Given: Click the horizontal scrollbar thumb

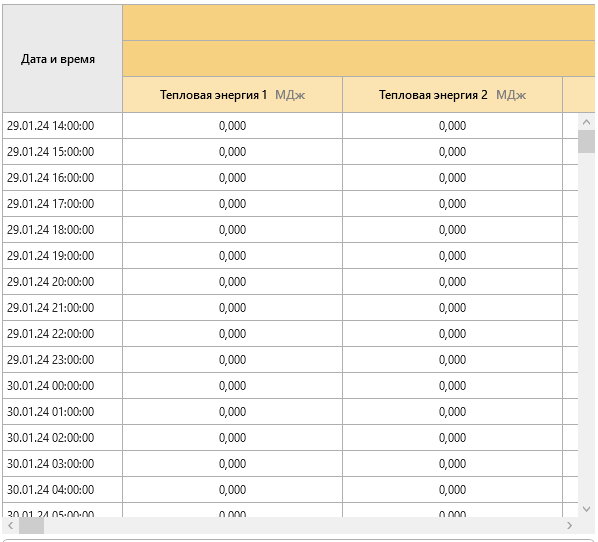Looking at the screenshot, I should point(32,526).
